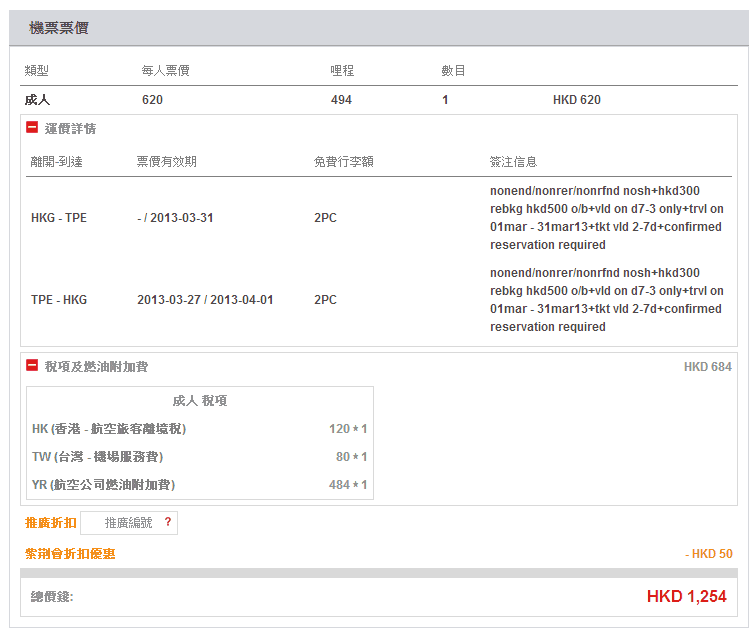The height and width of the screenshot is (632, 756).
Task: Click the 成人 passenger type row
Action: pyautogui.click(x=37, y=100)
